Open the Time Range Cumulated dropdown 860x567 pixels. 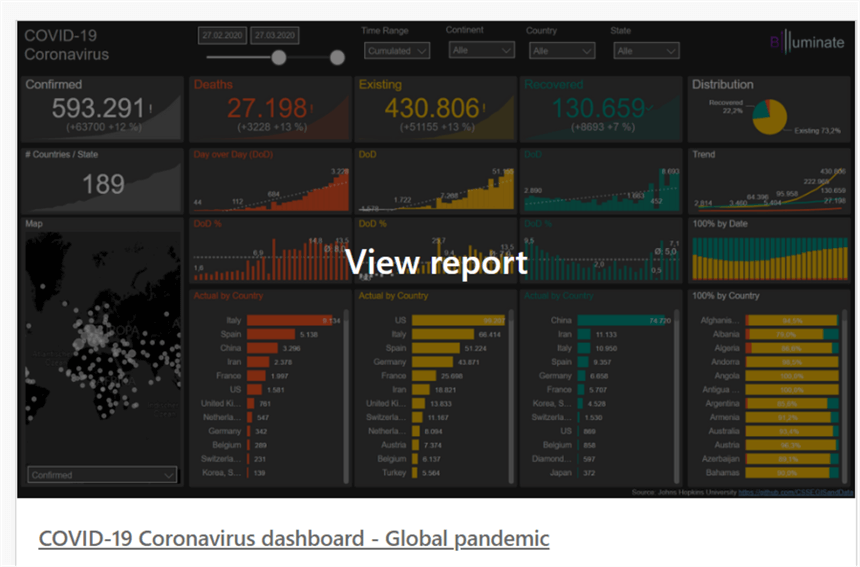[x=397, y=50]
